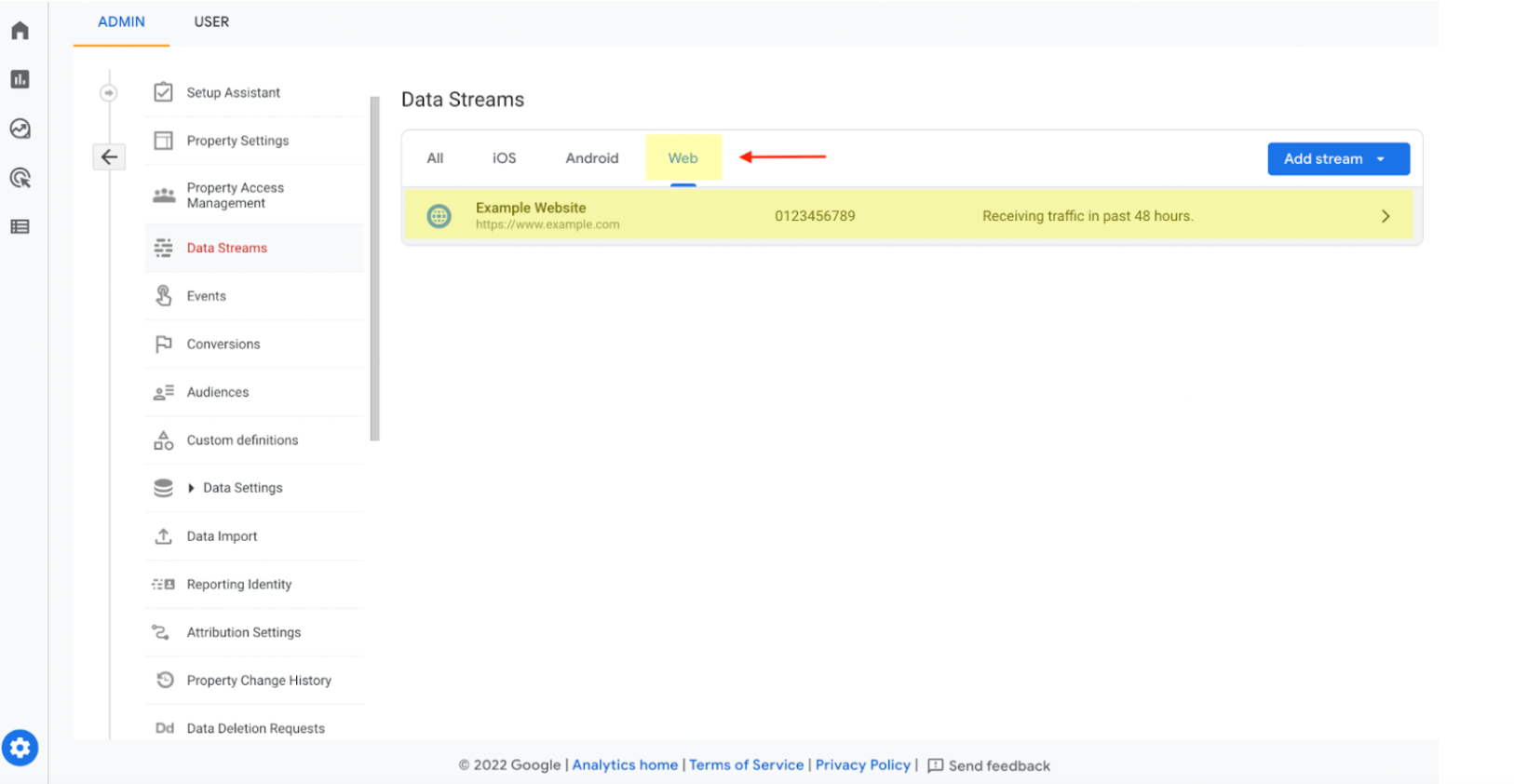
Task: Click the Add stream button
Action: tap(1338, 159)
